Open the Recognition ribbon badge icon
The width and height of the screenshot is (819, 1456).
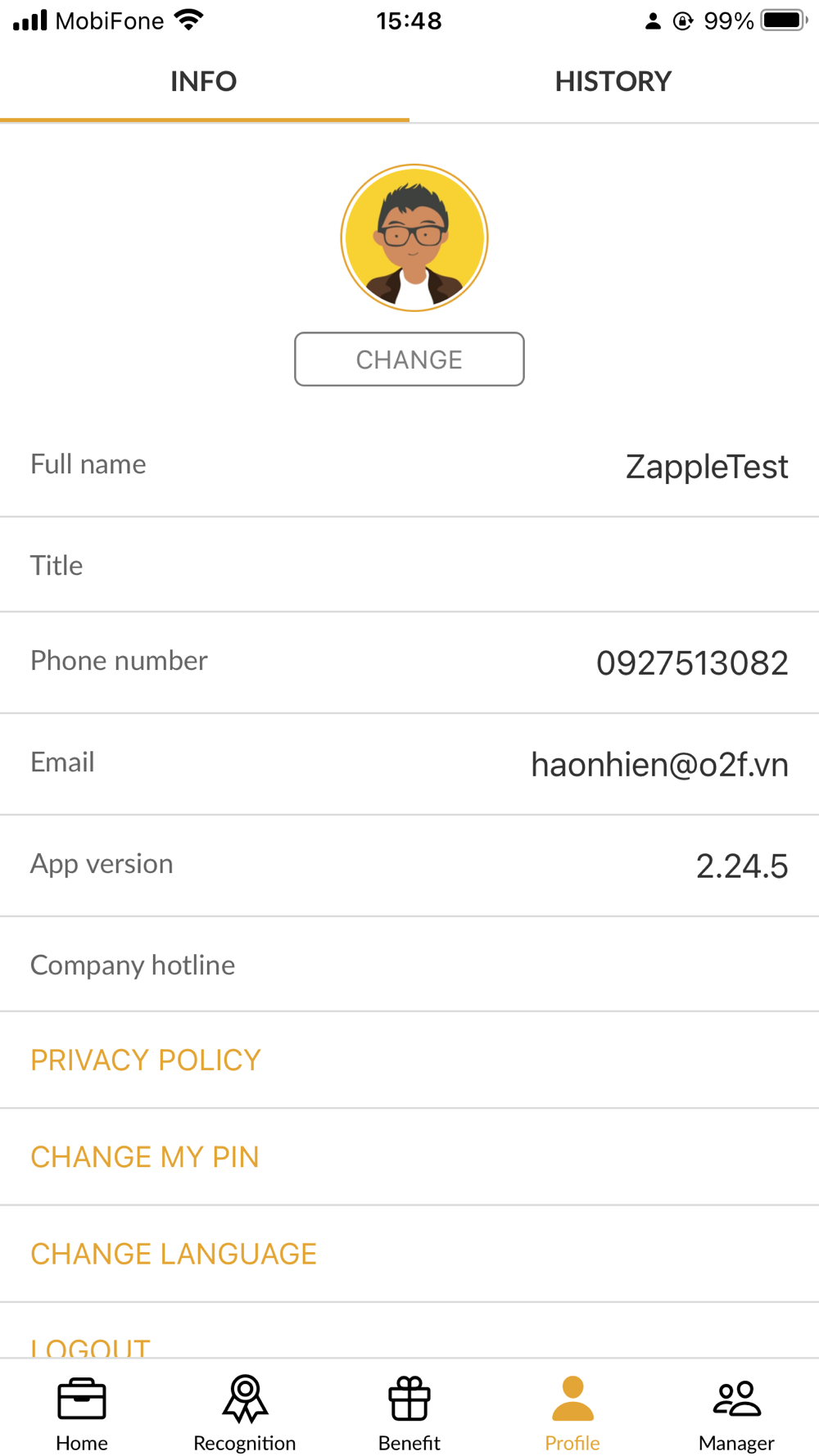coord(245,1399)
